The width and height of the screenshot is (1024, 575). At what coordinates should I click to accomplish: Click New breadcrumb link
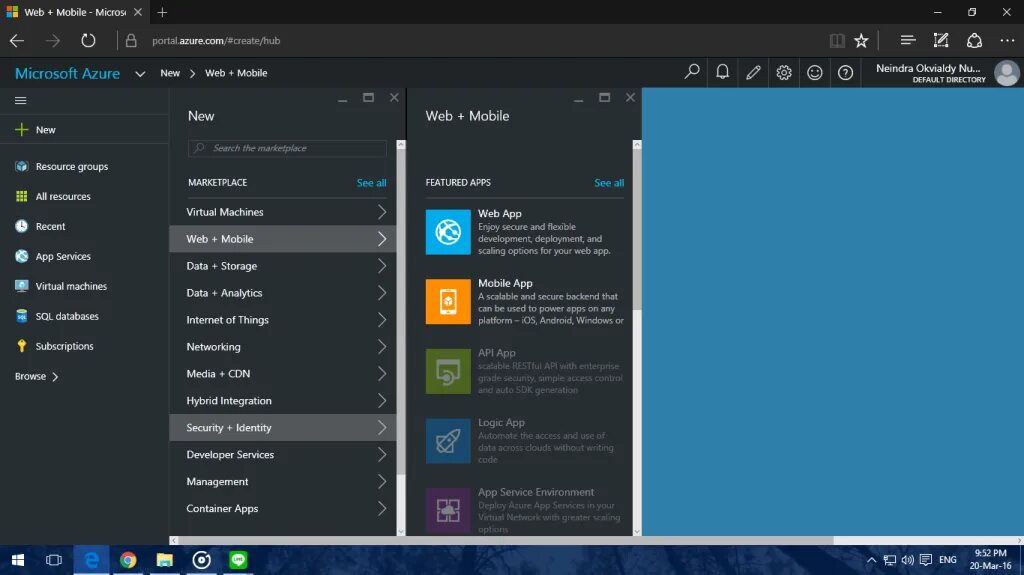tap(170, 73)
